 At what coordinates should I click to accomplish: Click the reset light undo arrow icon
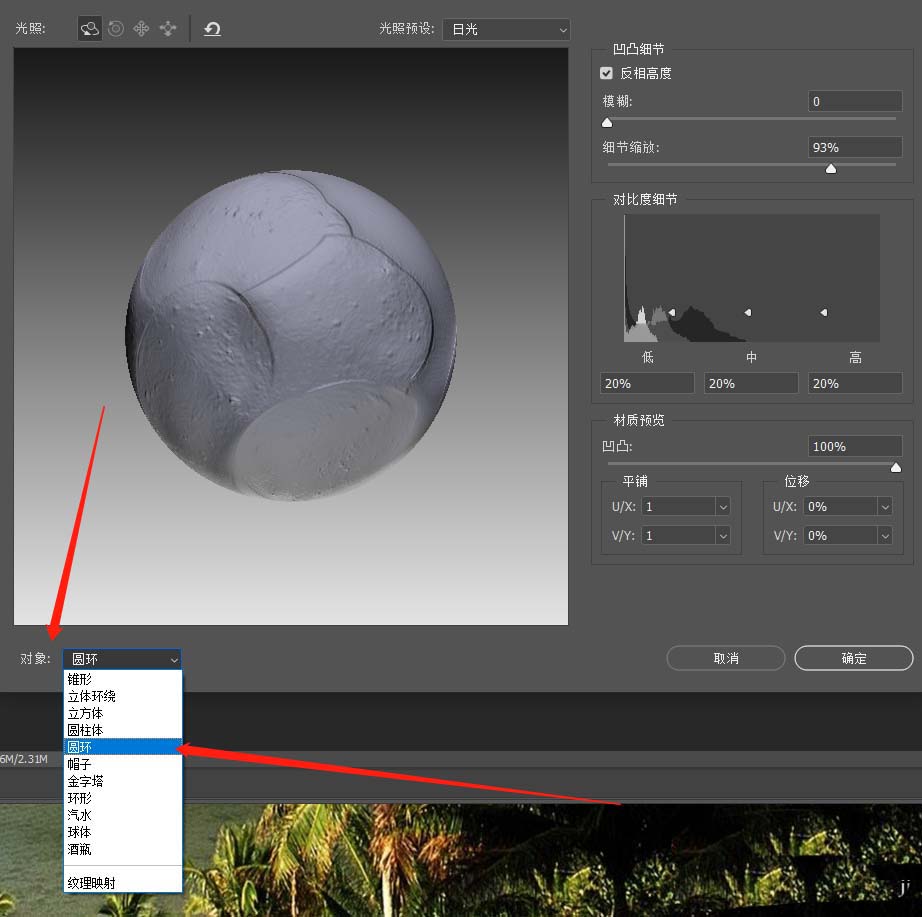[x=212, y=29]
